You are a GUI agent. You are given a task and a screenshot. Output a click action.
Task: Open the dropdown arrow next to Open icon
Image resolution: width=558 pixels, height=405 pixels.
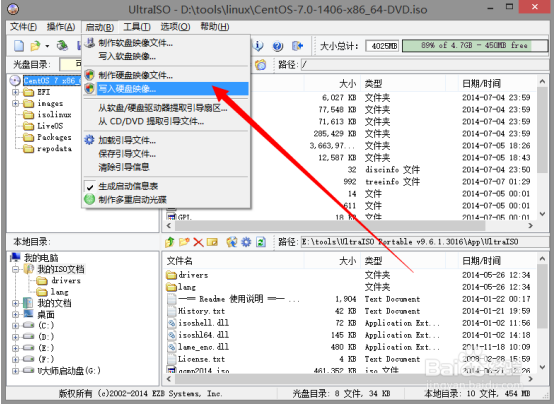click(x=47, y=46)
